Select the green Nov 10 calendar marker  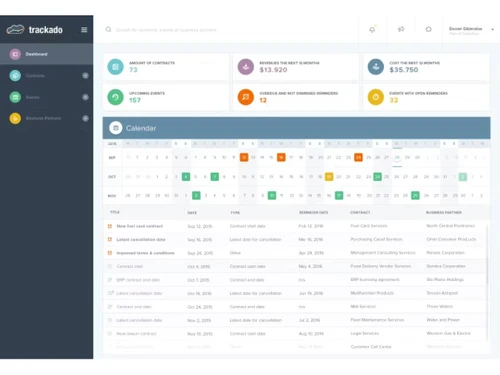click(272, 196)
